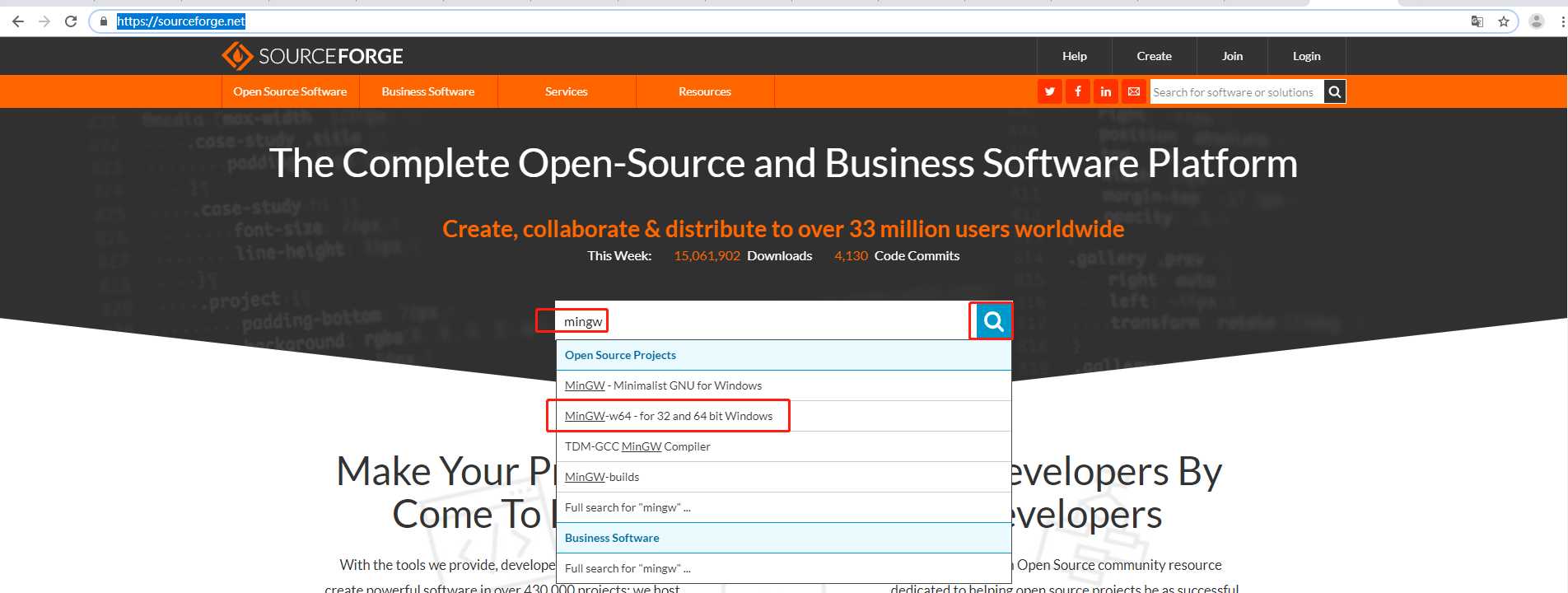
Task: Open the Resources tab
Action: coord(705,91)
